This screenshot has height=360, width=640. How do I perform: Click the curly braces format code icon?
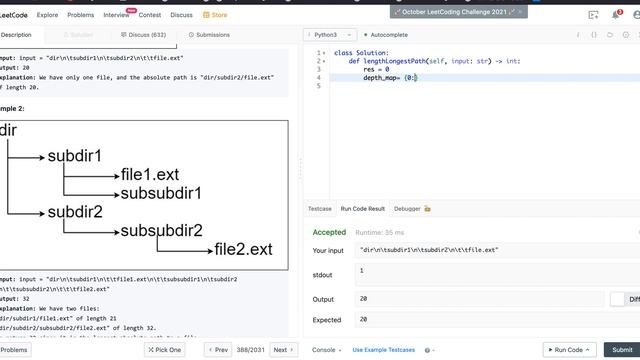pyautogui.click(x=594, y=35)
